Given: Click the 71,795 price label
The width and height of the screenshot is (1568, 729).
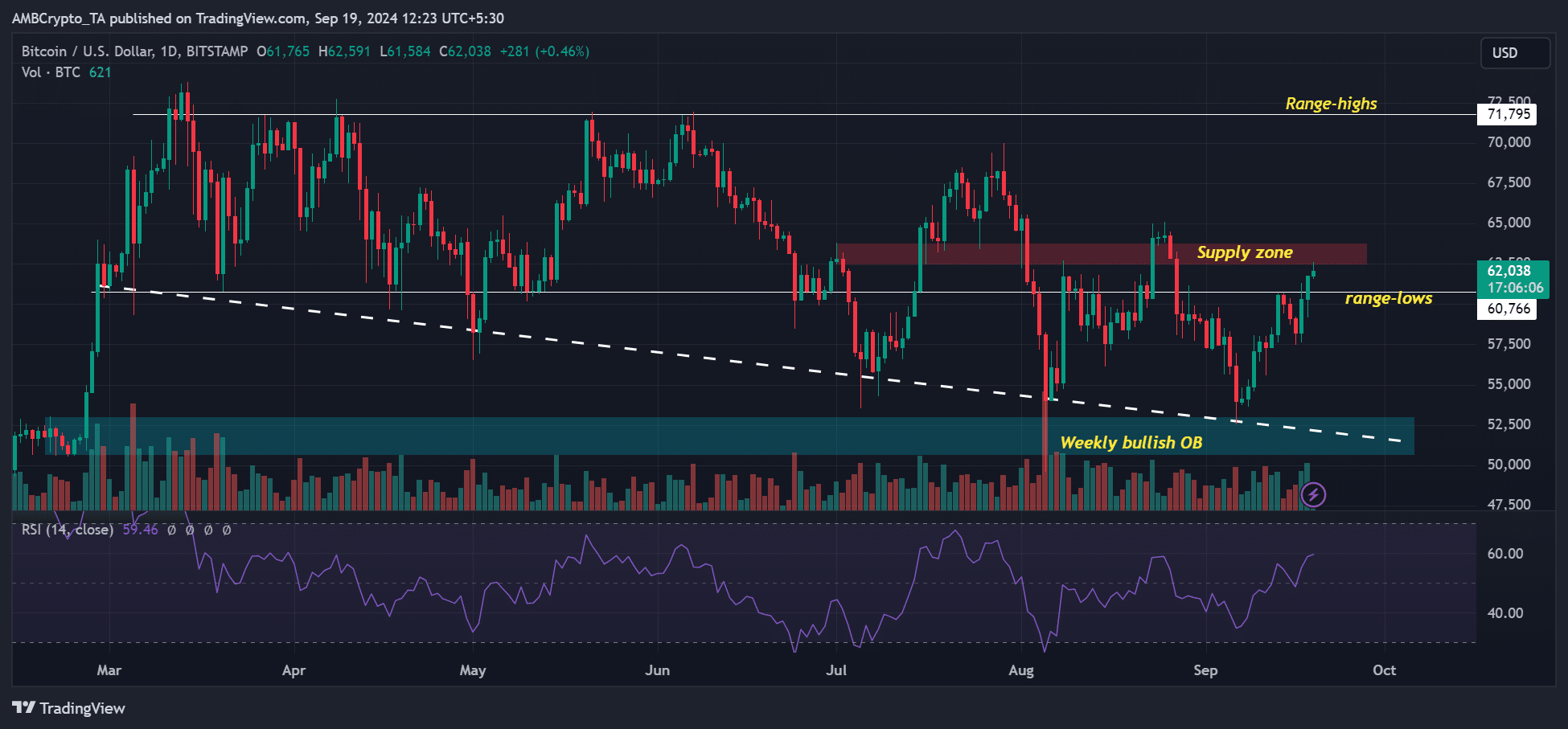Looking at the screenshot, I should click(x=1508, y=114).
